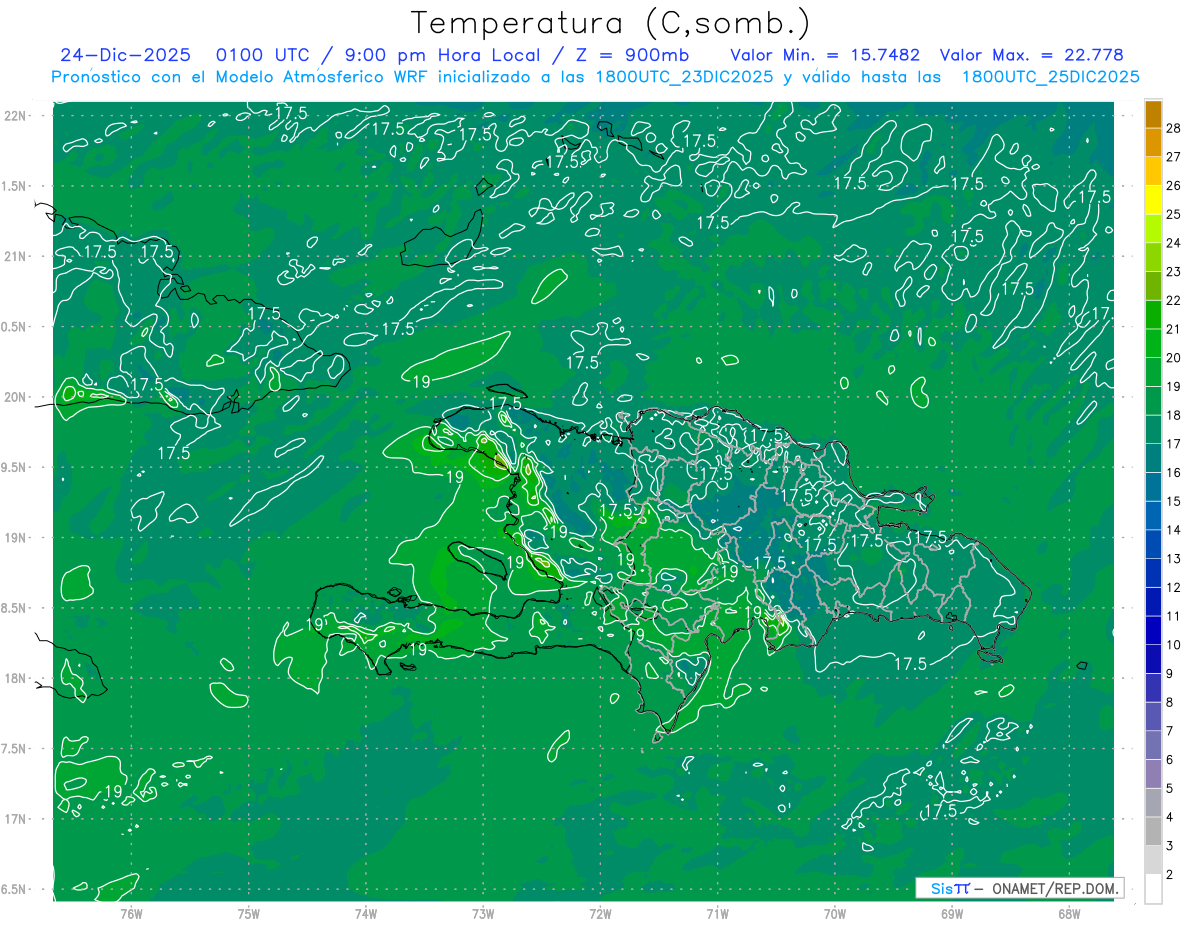Click the legend value "25"
Screen dimensions: 1200x927
1174,214
